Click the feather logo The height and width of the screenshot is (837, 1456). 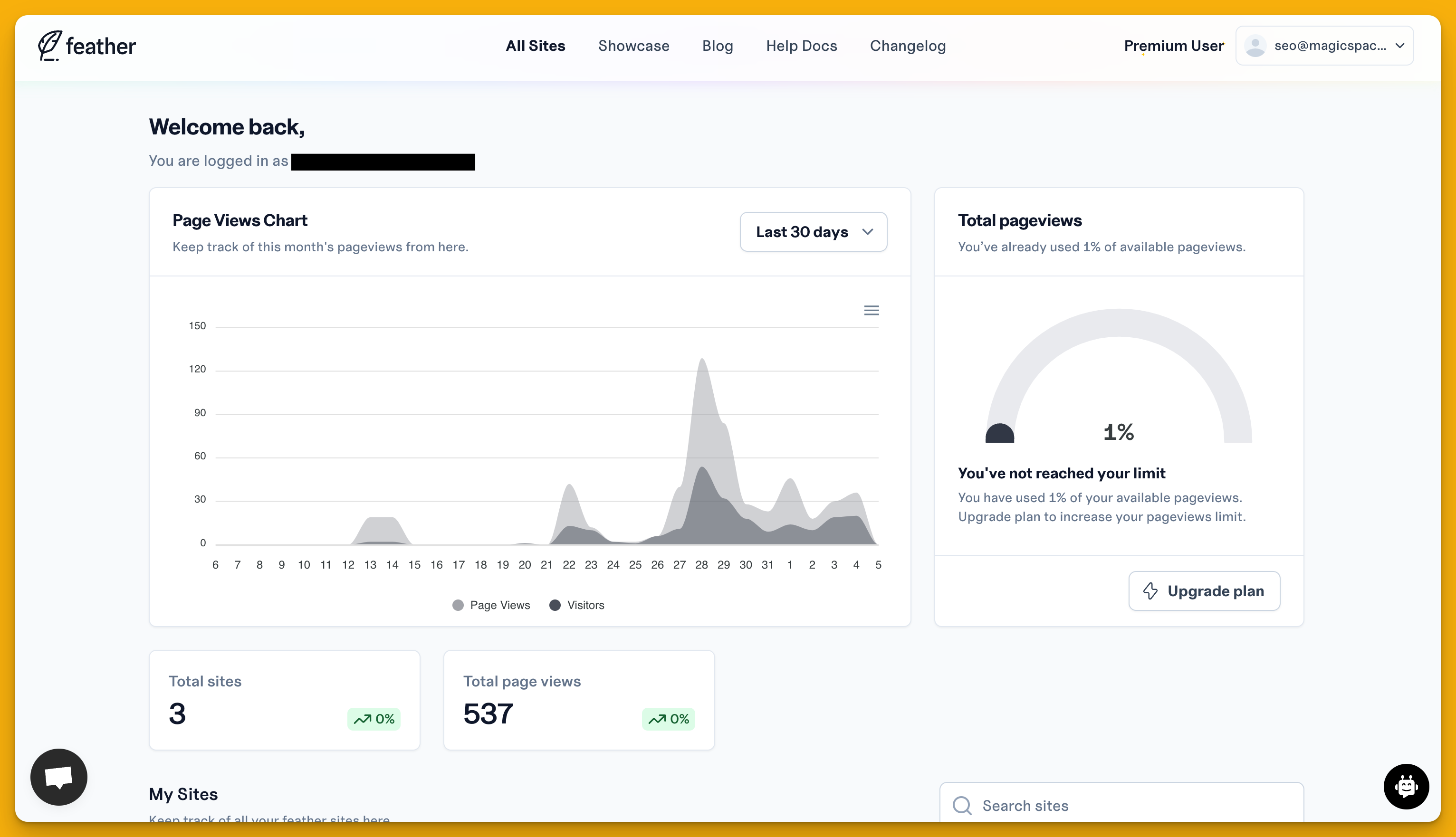pos(87,46)
